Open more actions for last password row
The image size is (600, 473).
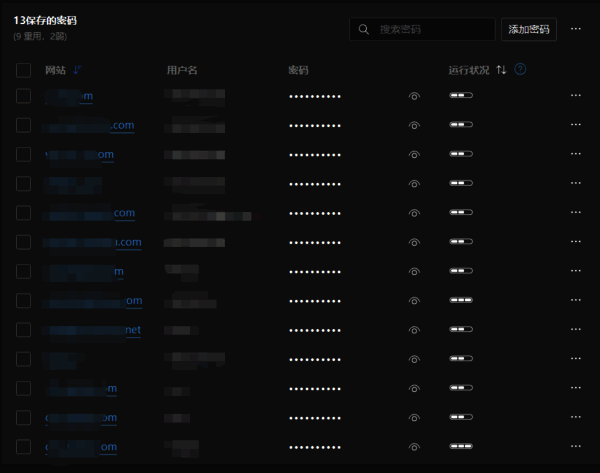coord(575,447)
